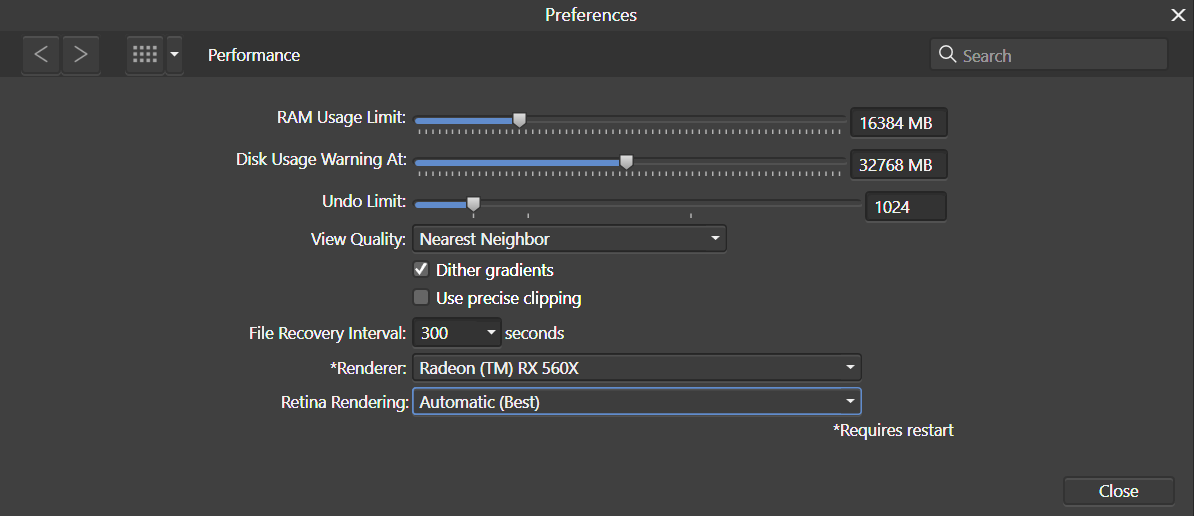The width and height of the screenshot is (1194, 516).
Task: Open the Renderer dropdown list
Action: pyautogui.click(x=637, y=368)
